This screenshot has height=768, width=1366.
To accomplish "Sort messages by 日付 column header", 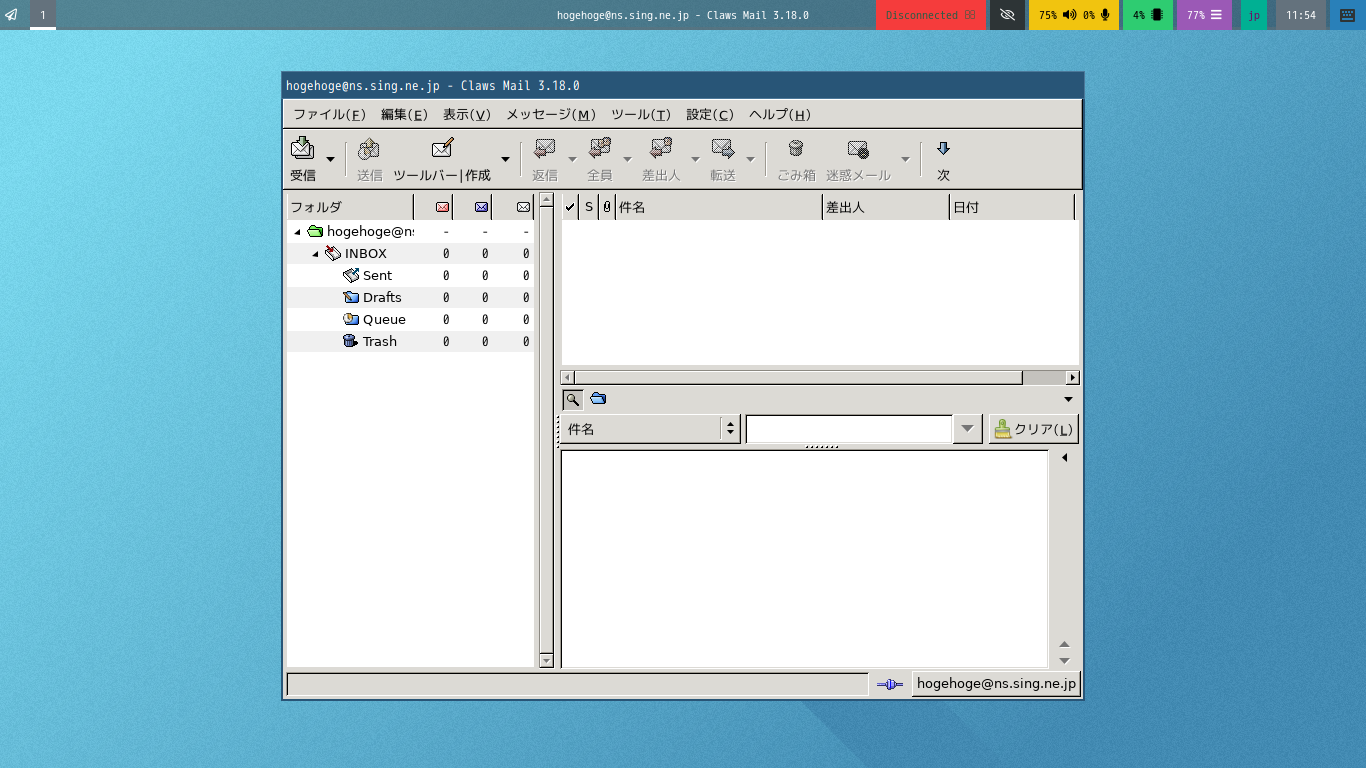I will click(x=1012, y=207).
